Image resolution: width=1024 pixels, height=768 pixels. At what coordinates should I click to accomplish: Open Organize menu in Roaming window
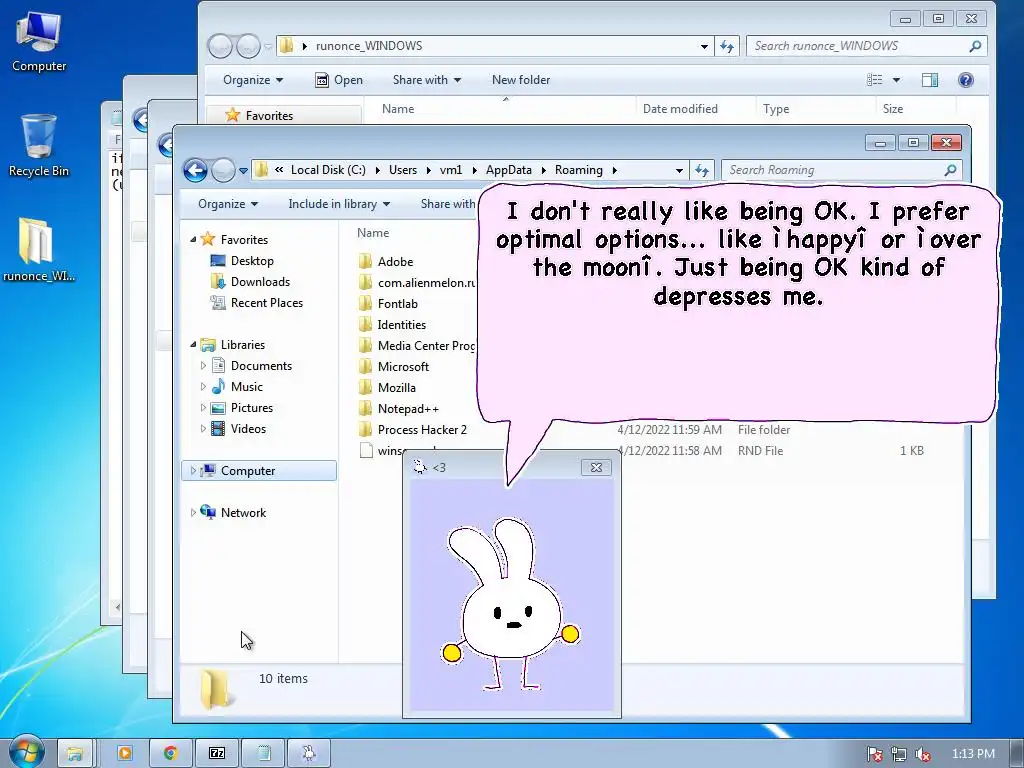[228, 204]
